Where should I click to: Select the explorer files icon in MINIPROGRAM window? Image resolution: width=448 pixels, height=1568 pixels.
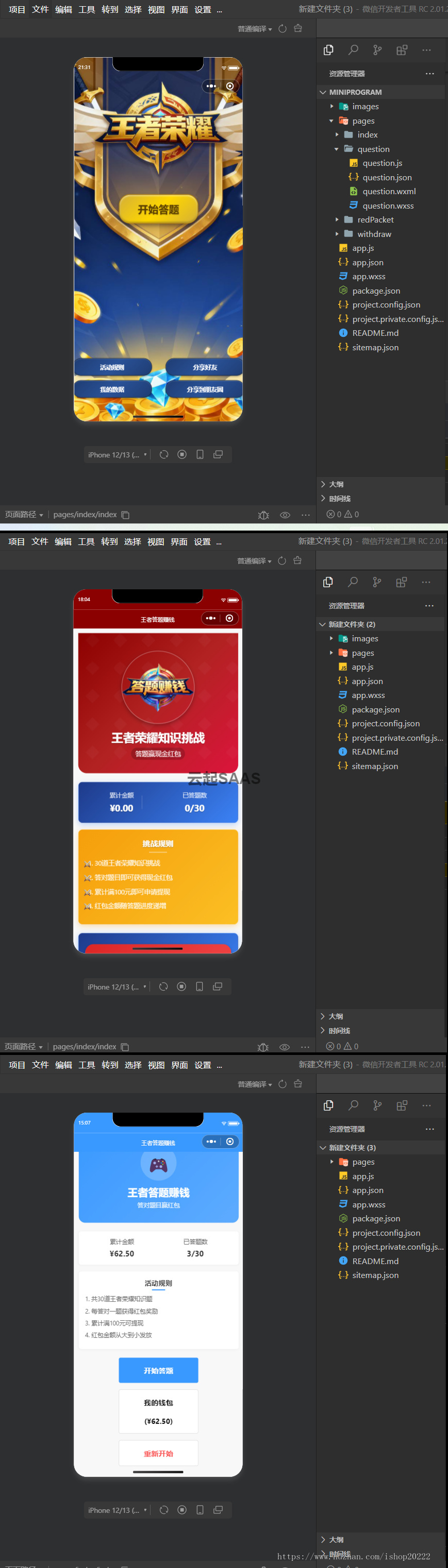[328, 50]
